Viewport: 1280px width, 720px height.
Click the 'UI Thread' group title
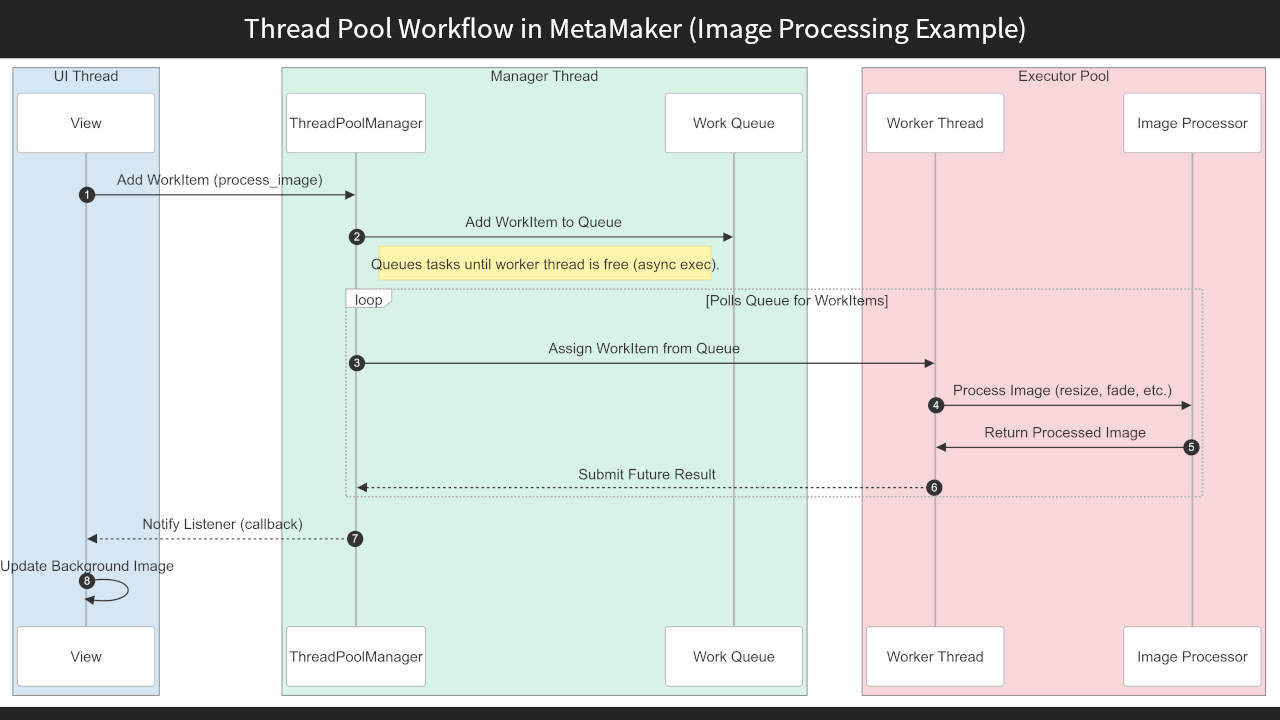coord(86,76)
